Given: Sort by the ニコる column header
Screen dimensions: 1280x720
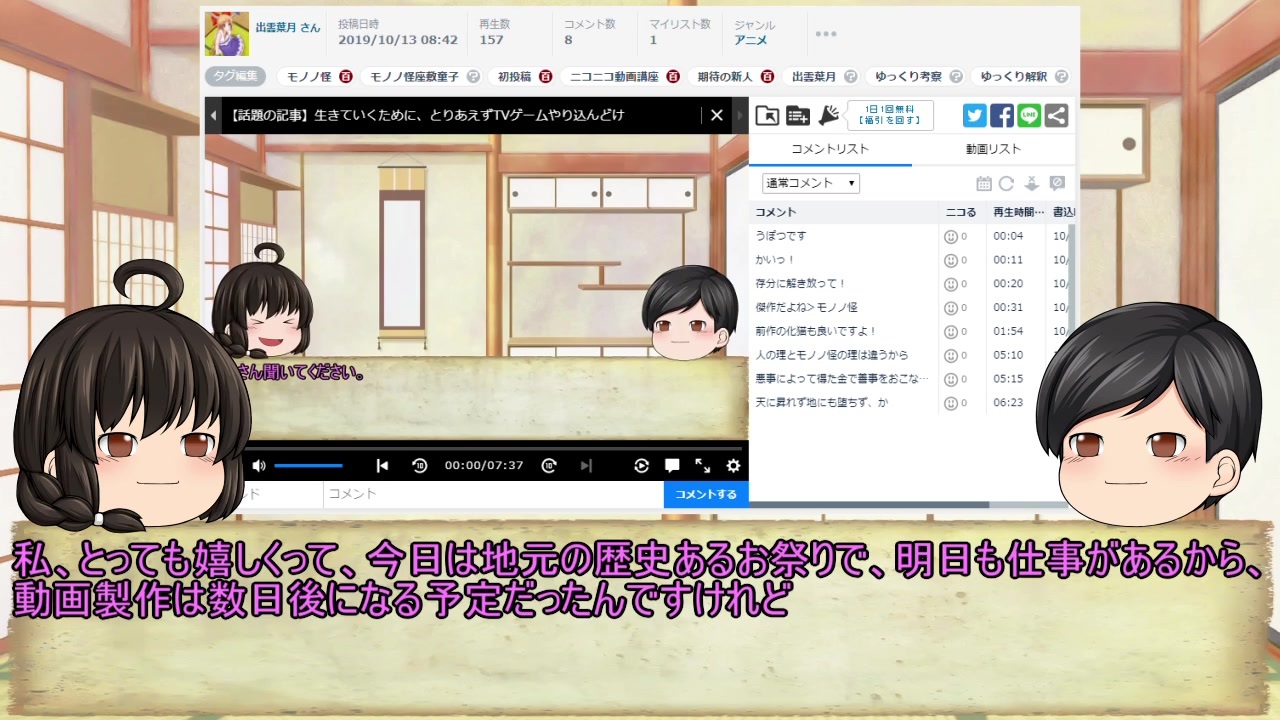Looking at the screenshot, I should (x=961, y=212).
